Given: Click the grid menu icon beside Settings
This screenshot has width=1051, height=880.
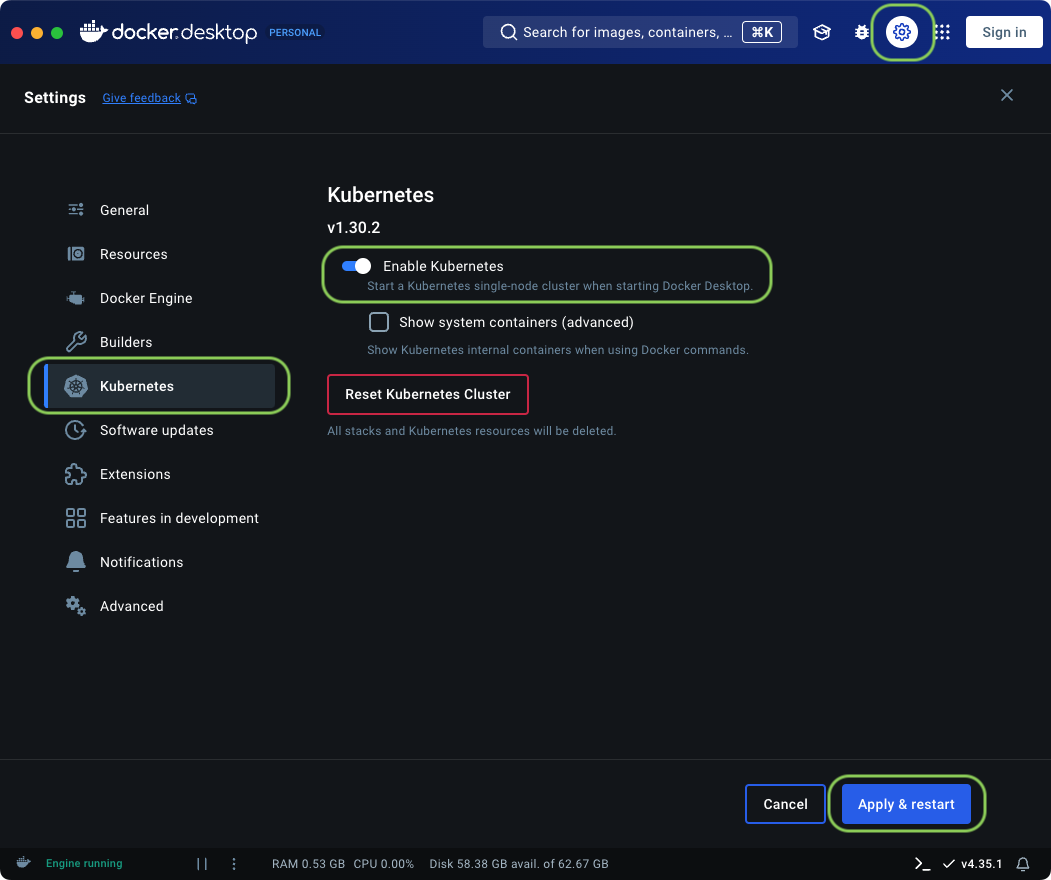Looking at the screenshot, I should pos(941,32).
